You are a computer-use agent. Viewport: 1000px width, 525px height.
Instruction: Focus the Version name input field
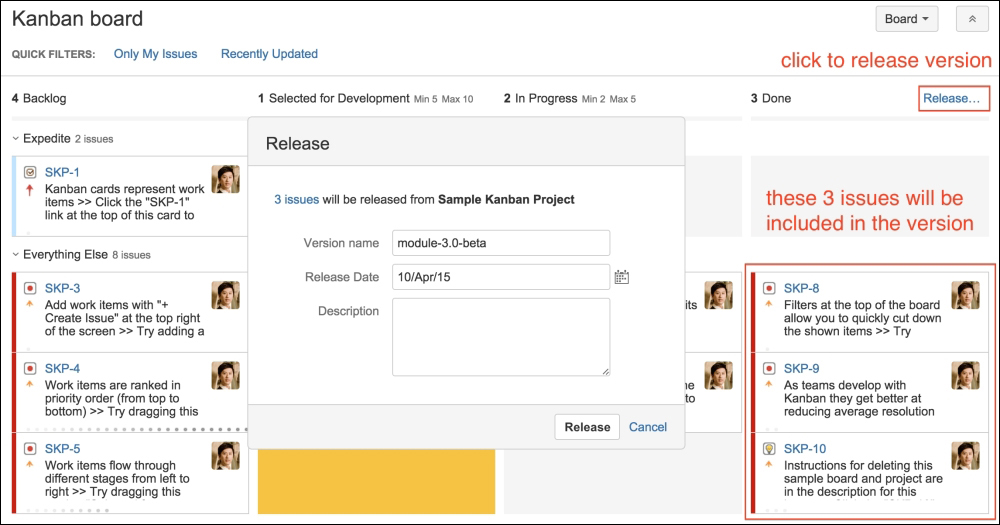tap(501, 243)
